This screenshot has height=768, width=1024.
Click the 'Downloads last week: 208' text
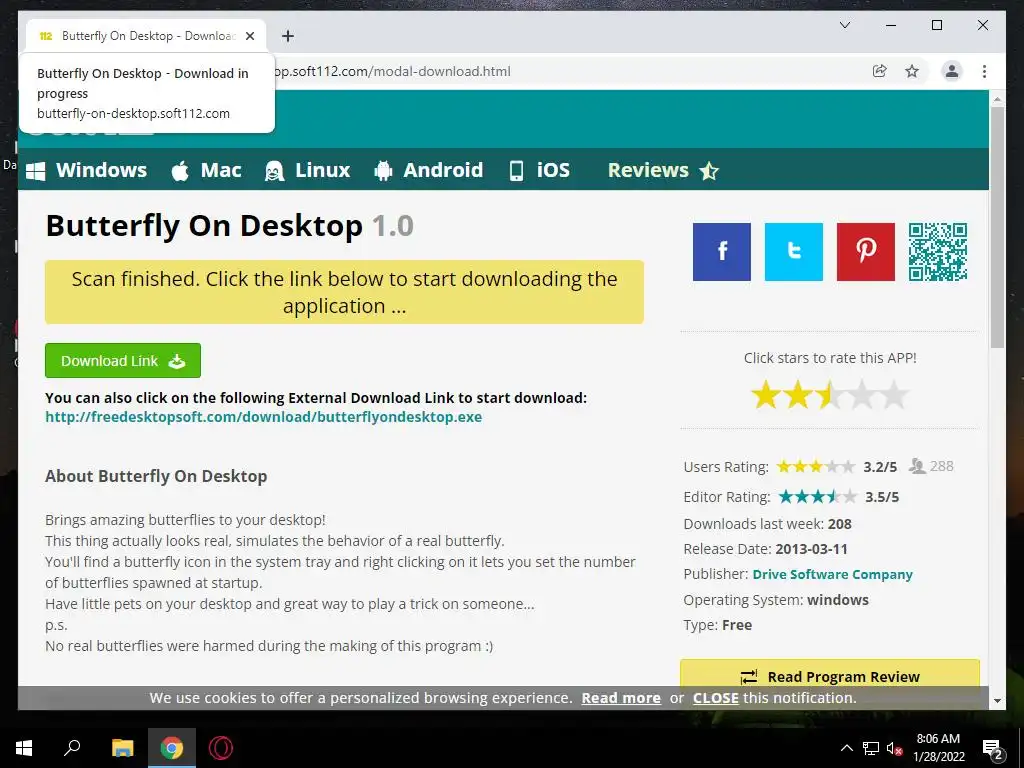click(767, 524)
